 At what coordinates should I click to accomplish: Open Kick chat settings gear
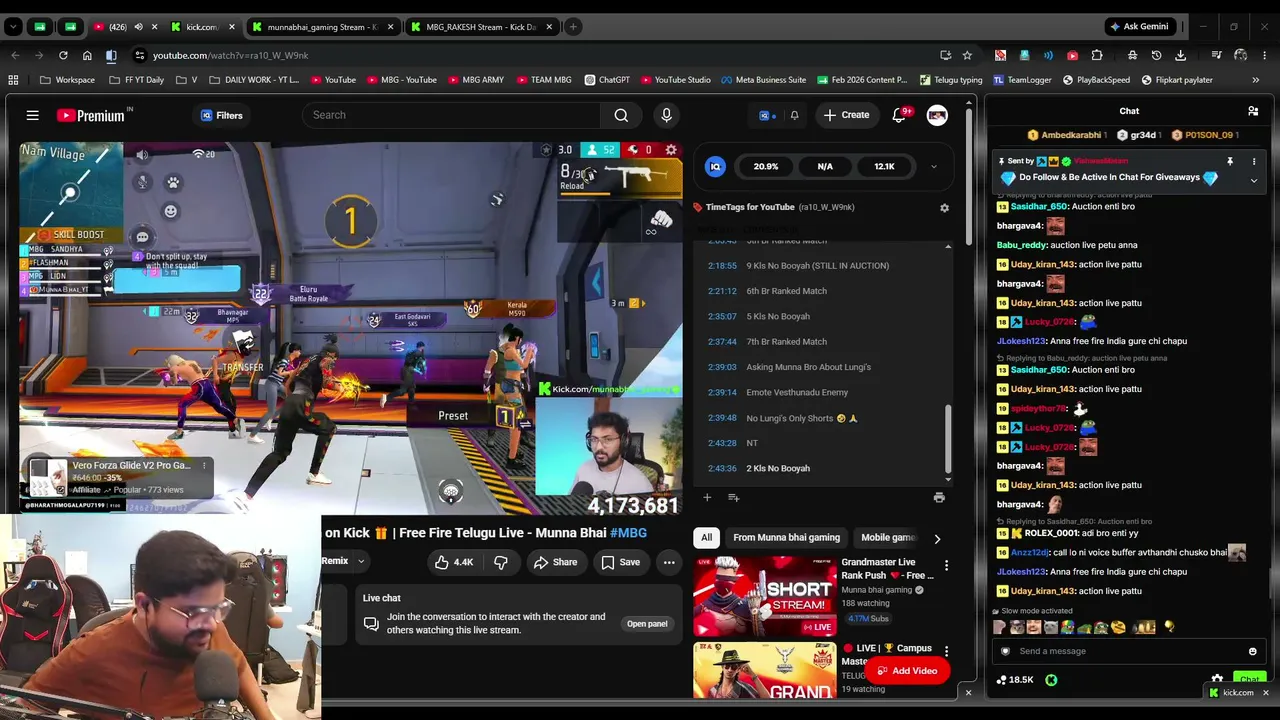(x=1217, y=679)
